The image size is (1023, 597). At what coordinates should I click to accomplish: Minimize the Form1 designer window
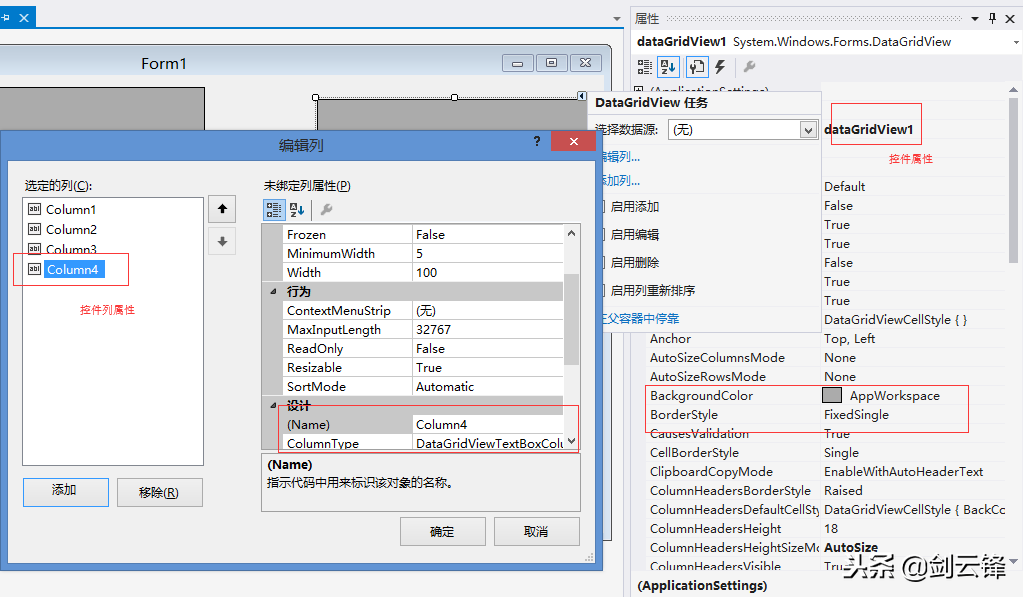tap(517, 63)
